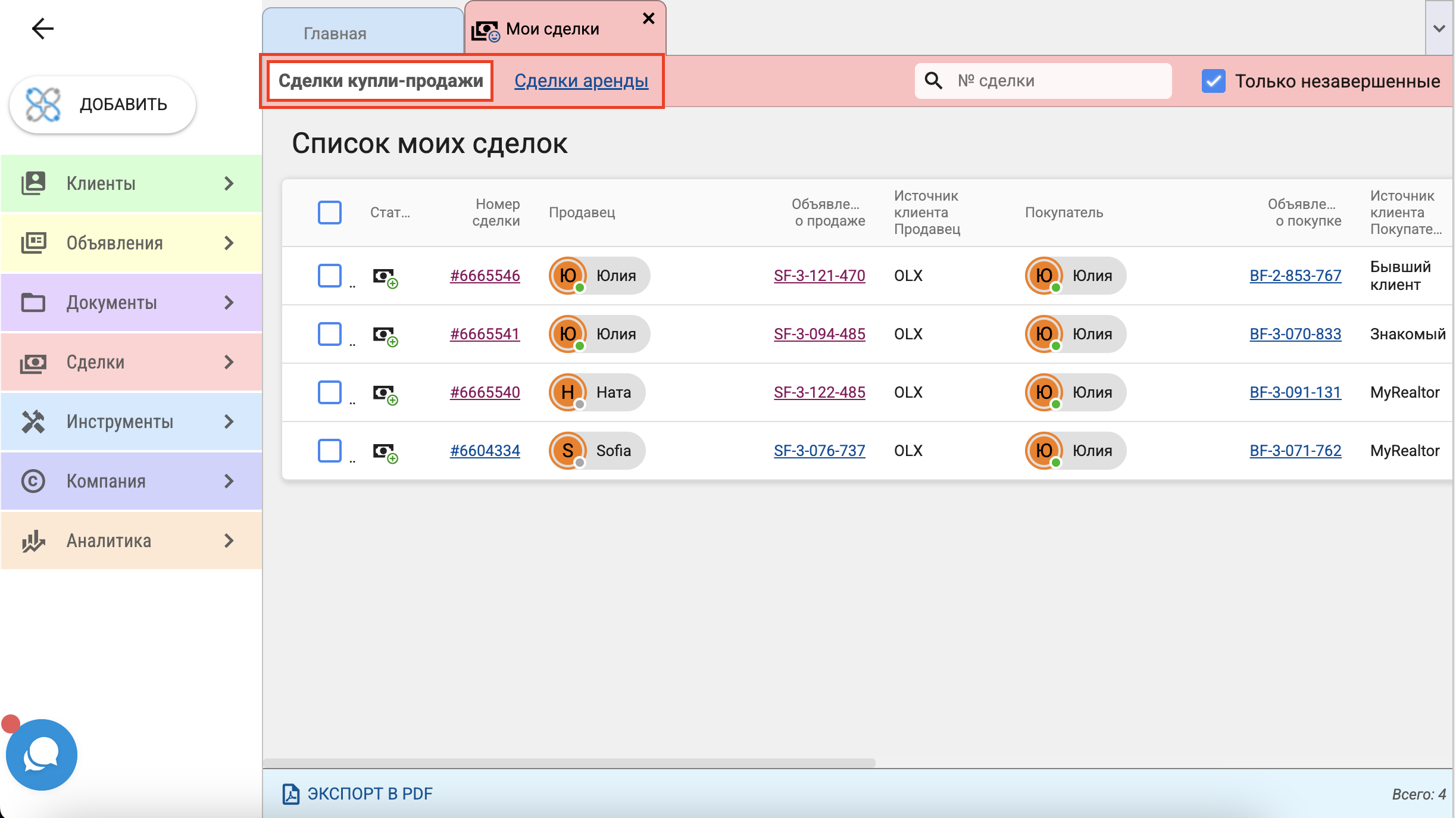1456x818 pixels.
Task: Click buyer avatar Ю in deal #6665540
Action: [1044, 392]
